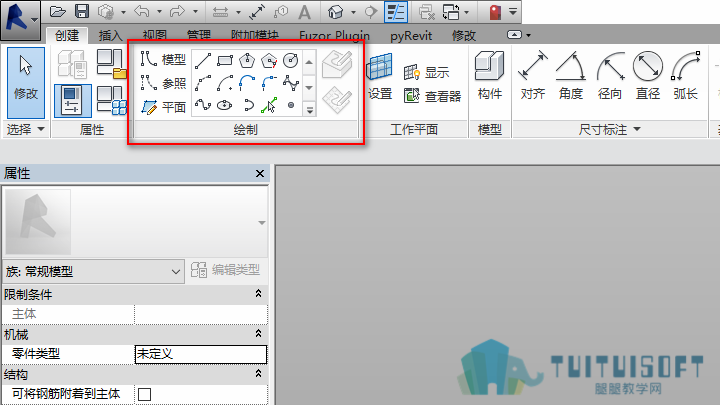This screenshot has width=720, height=405.
Task: Click the Tag by Category icon
Action: (x=281, y=12)
